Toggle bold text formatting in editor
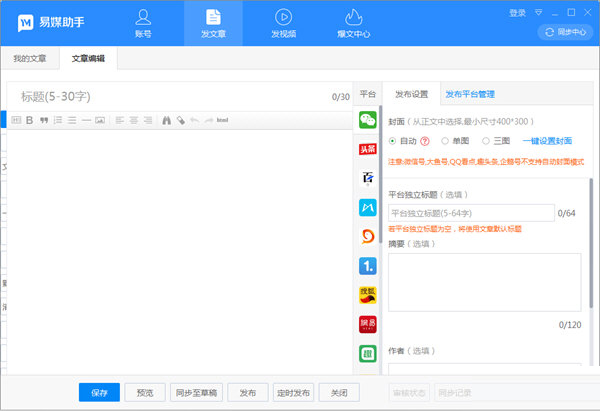This screenshot has height=411, width=600. [x=30, y=120]
